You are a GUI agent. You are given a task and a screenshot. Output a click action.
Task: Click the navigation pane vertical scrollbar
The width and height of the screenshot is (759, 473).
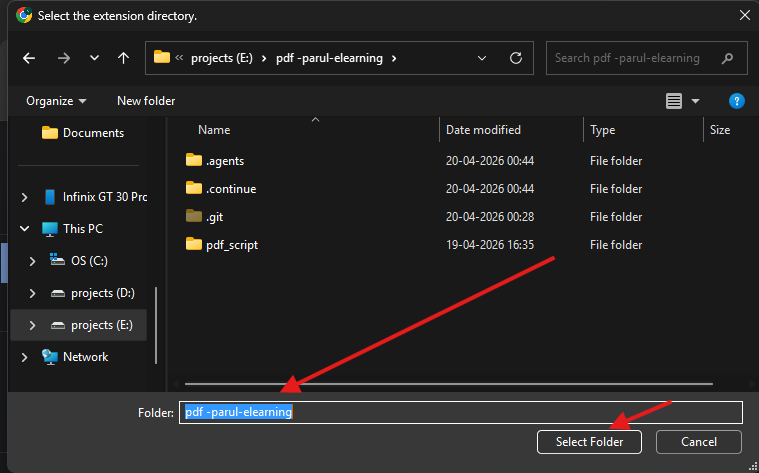[x=156, y=325]
